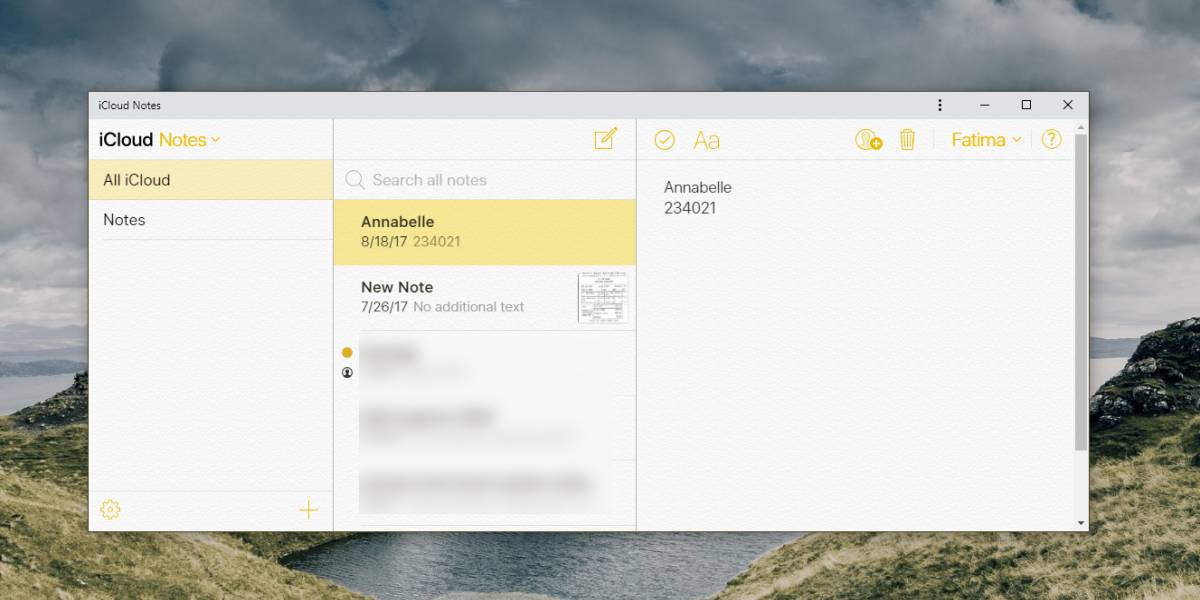This screenshot has height=600, width=1200.
Task: Click the vertical scrollbar in note editor
Action: coord(1081,290)
